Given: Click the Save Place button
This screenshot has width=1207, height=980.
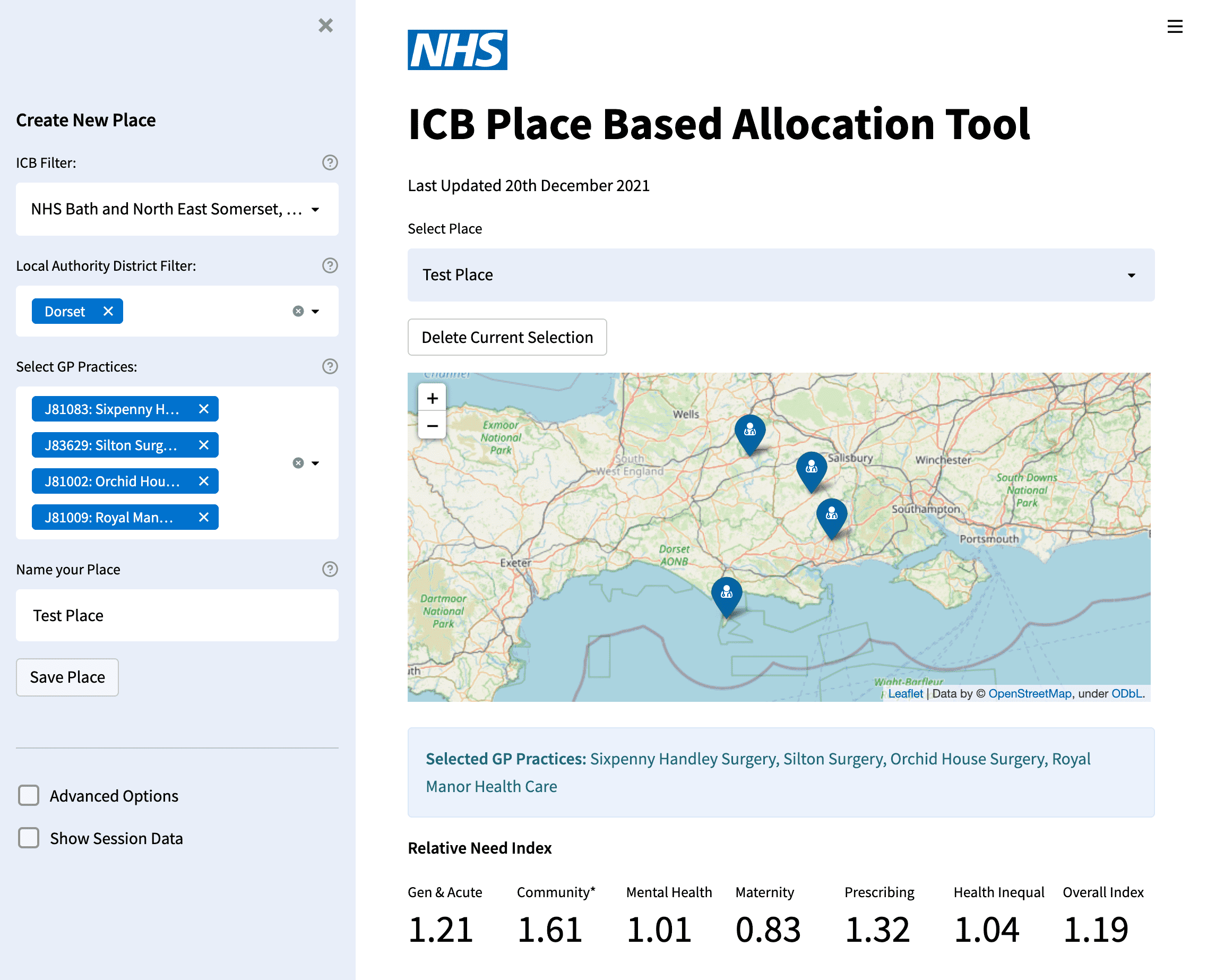Looking at the screenshot, I should tap(67, 677).
